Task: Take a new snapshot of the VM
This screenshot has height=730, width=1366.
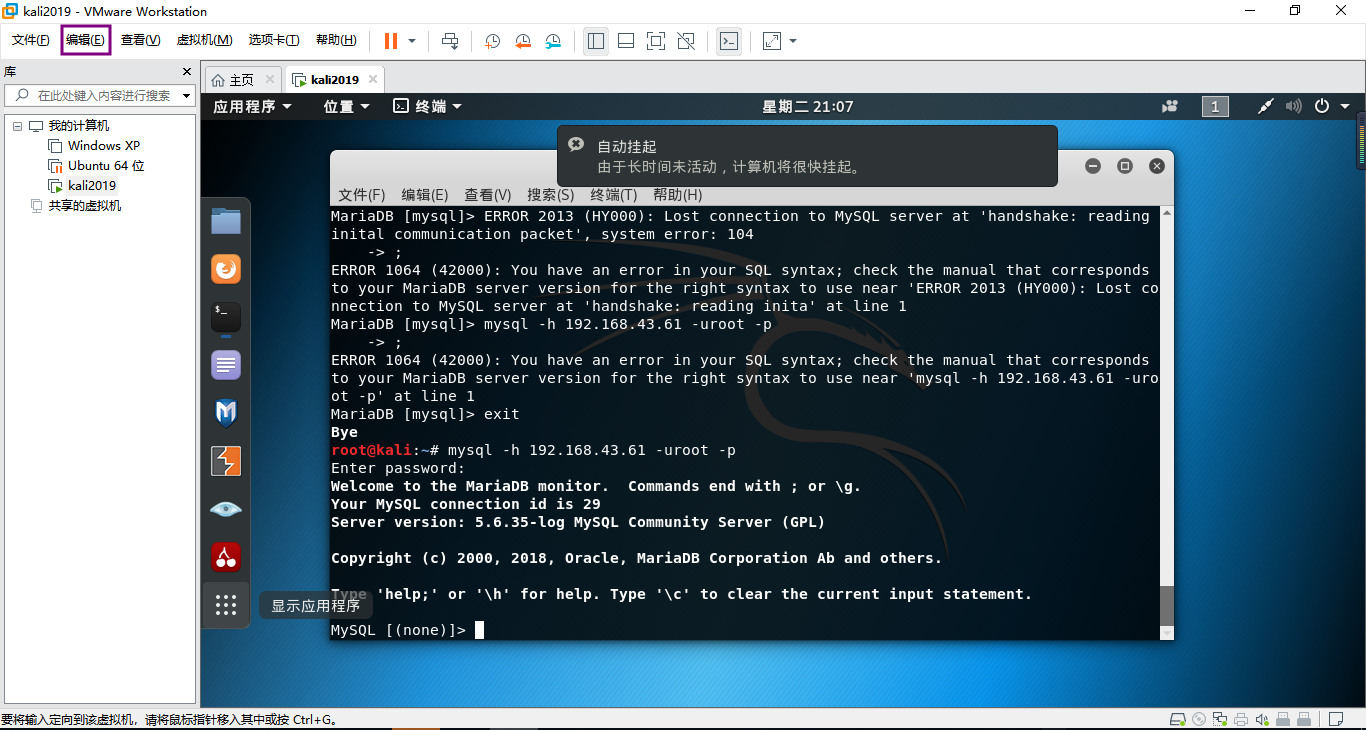Action: coord(491,41)
